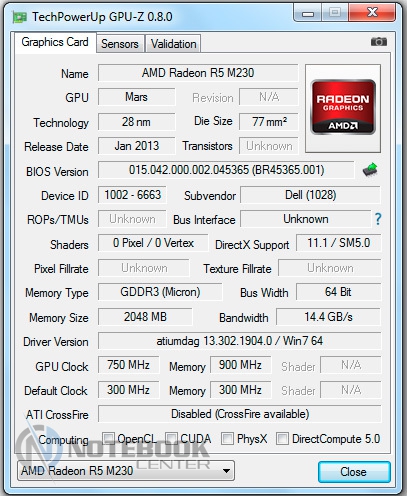Screen dimensions: 407x496
Task: Click the GPU-Z title bar app icon
Action: (x=19, y=17)
